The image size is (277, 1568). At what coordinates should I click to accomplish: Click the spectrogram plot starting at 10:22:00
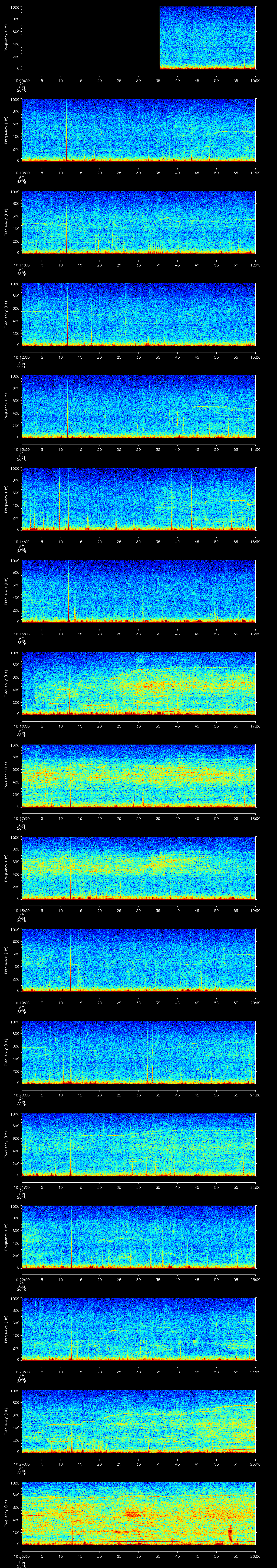pos(138,1237)
